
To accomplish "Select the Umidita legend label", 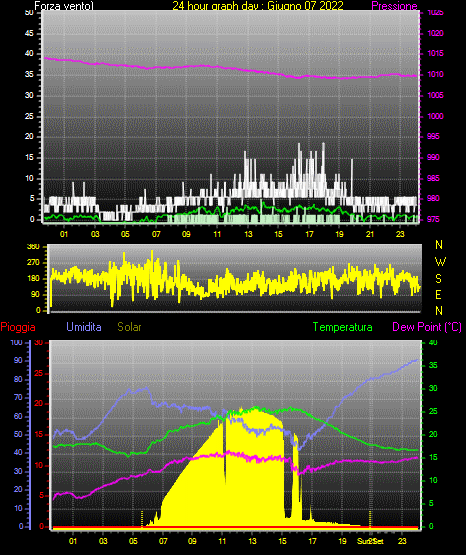I will pyautogui.click(x=84, y=327).
